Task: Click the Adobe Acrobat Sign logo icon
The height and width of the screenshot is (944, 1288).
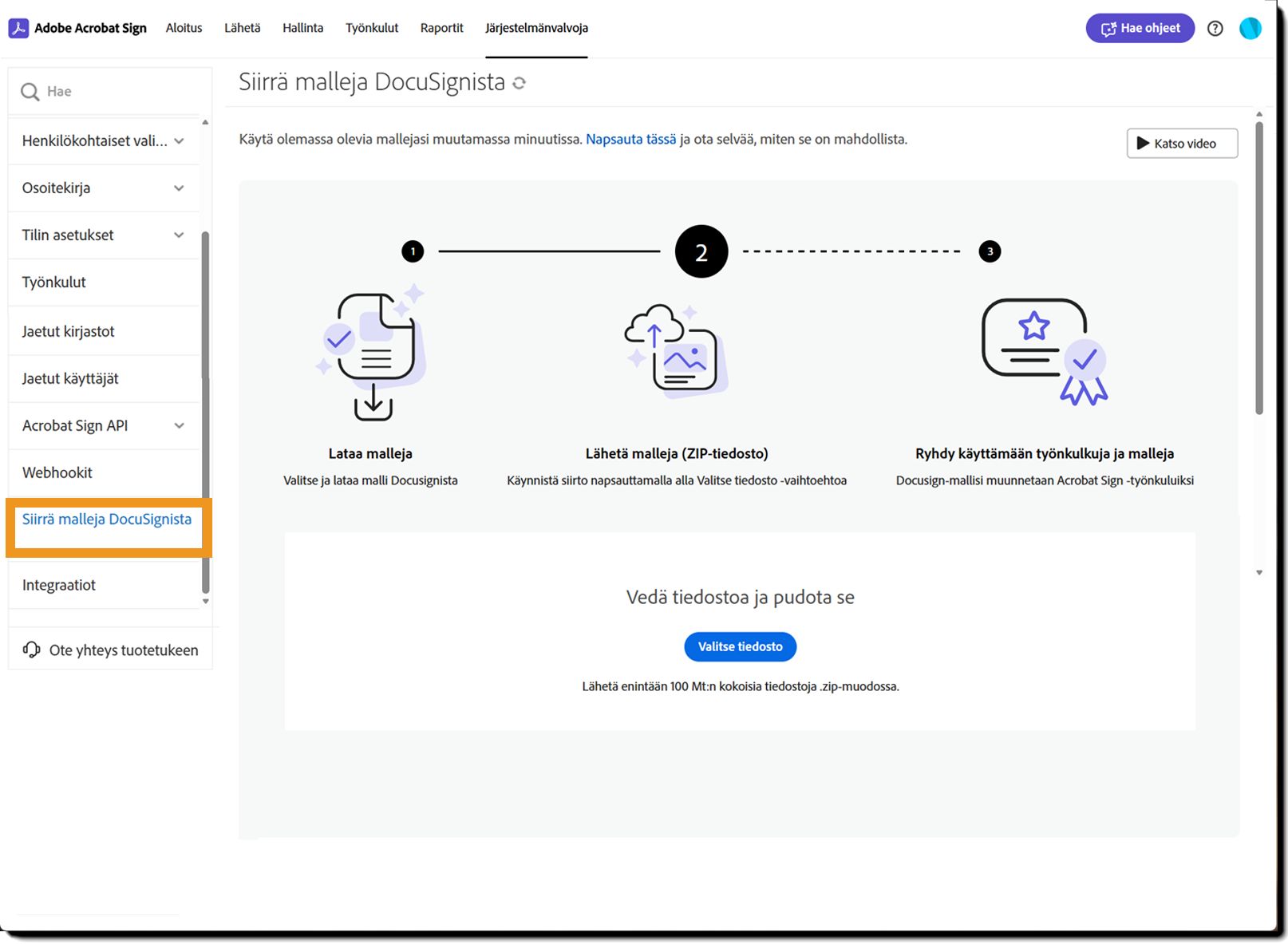Action: click(x=18, y=29)
